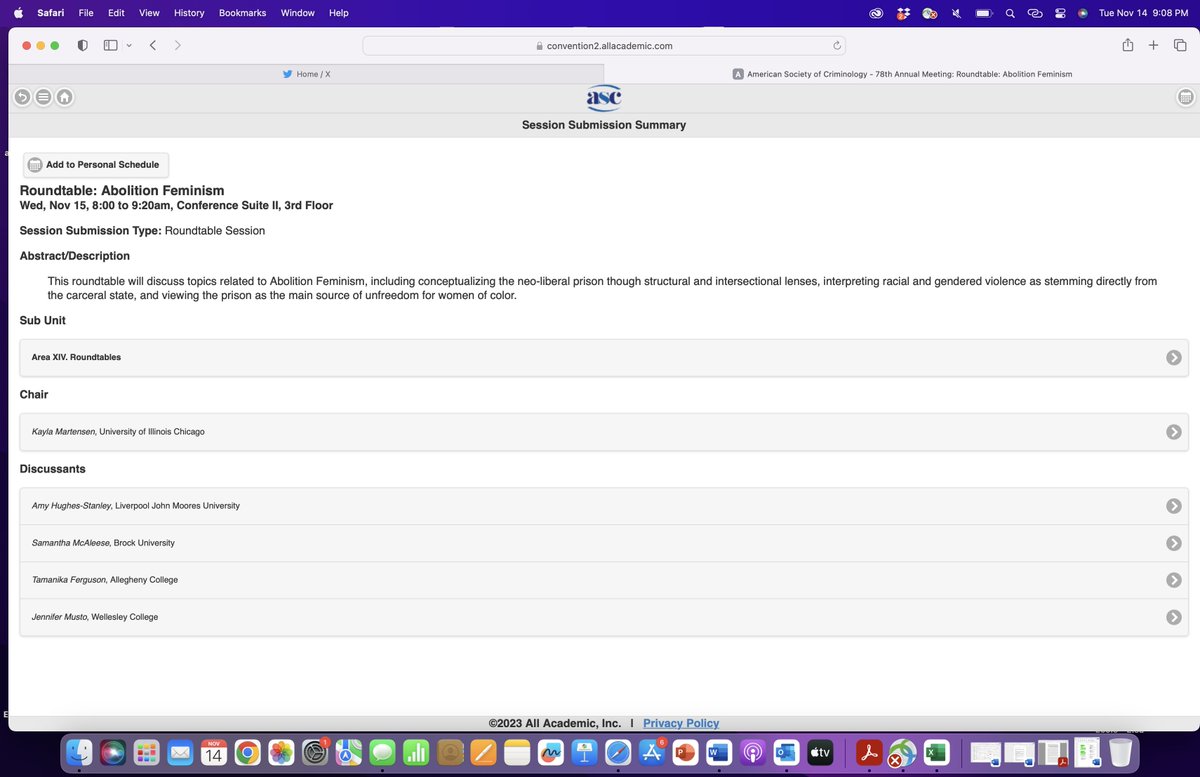Click the muted volume icon in menu bar
The width and height of the screenshot is (1200, 777).
pos(956,13)
